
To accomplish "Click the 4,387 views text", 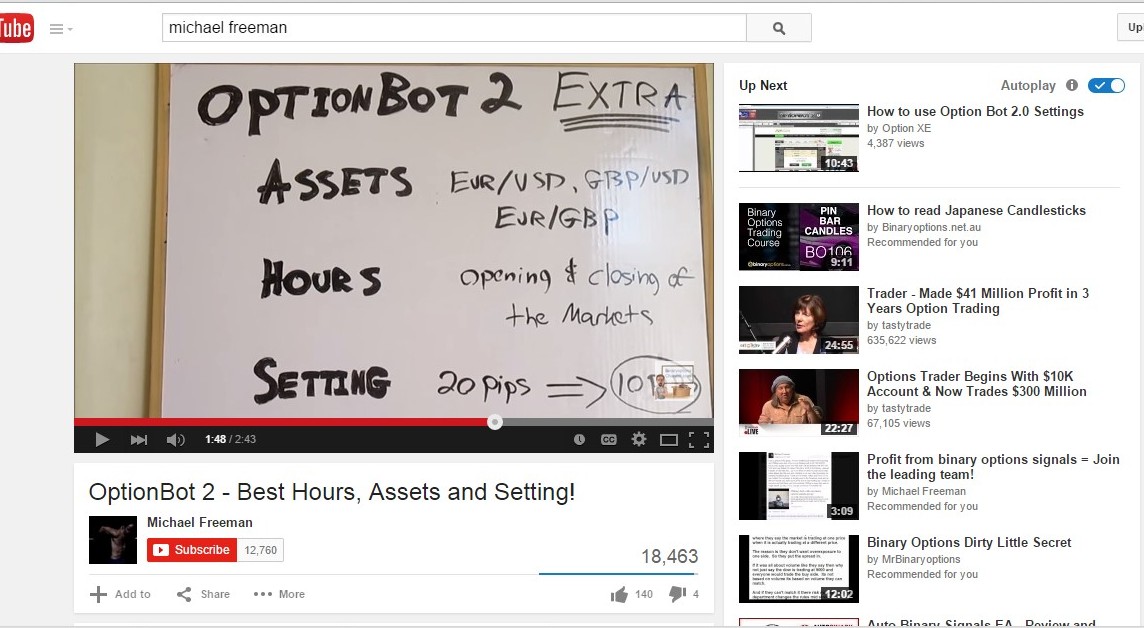I will click(895, 144).
